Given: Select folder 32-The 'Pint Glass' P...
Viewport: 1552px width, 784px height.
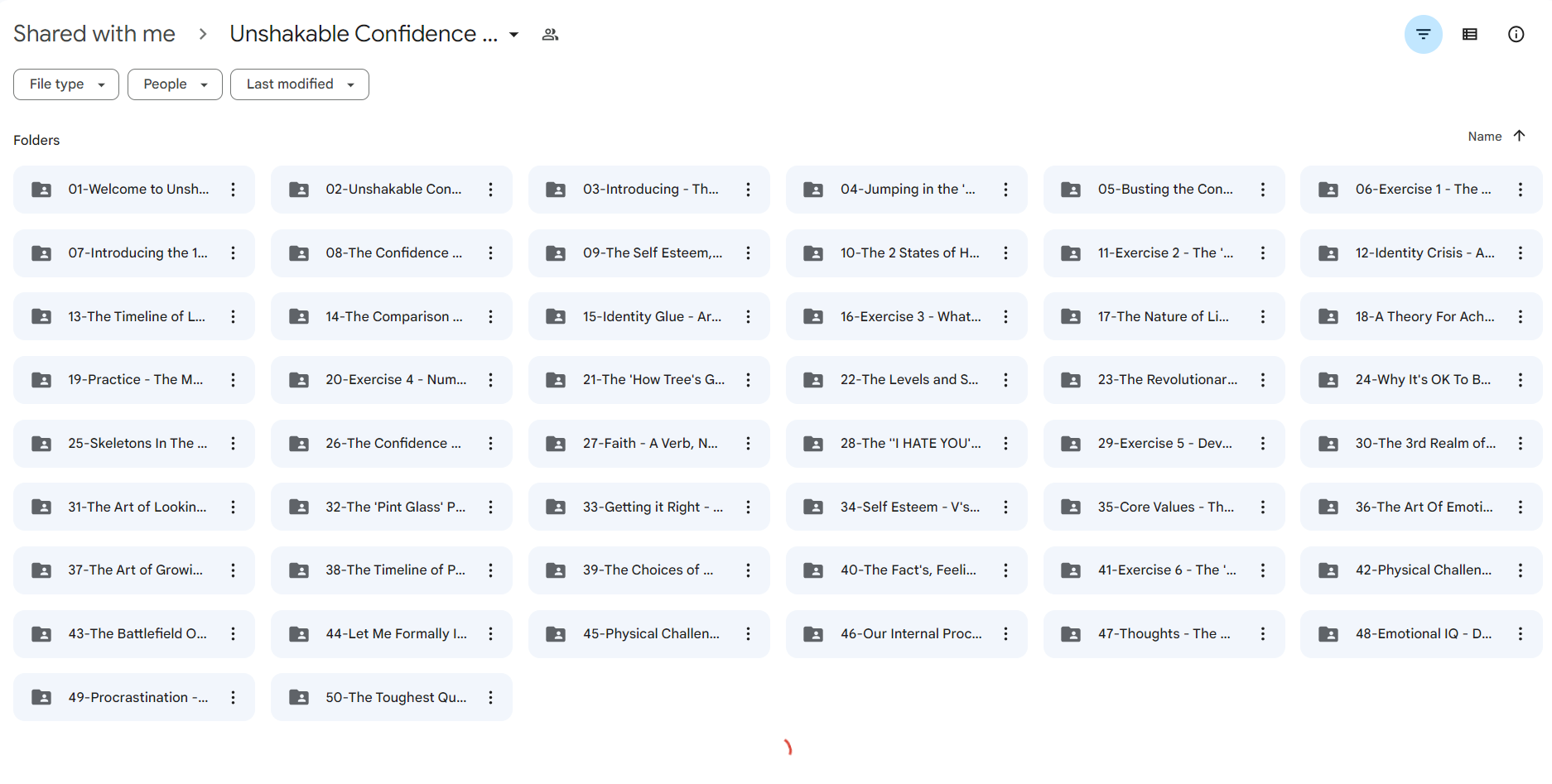Looking at the screenshot, I should (392, 507).
